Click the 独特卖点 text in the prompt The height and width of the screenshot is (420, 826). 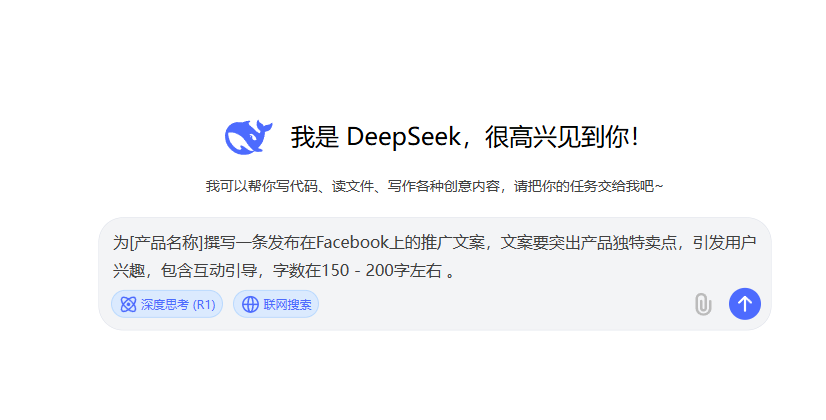click(x=644, y=242)
